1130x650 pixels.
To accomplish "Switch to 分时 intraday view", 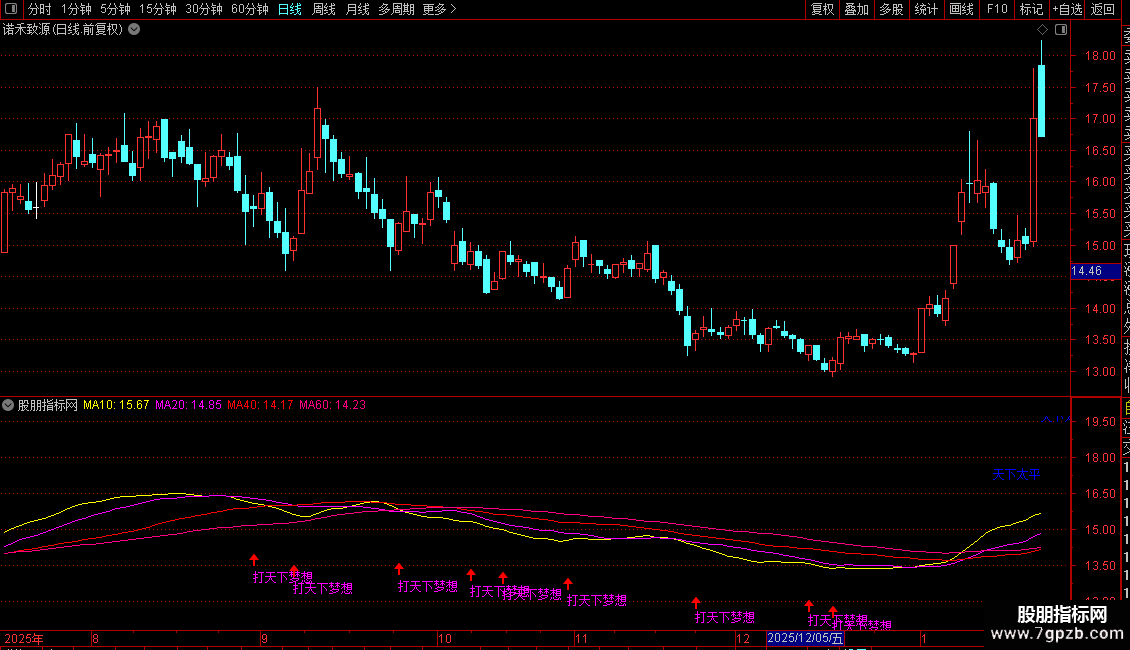I will 40,9.
